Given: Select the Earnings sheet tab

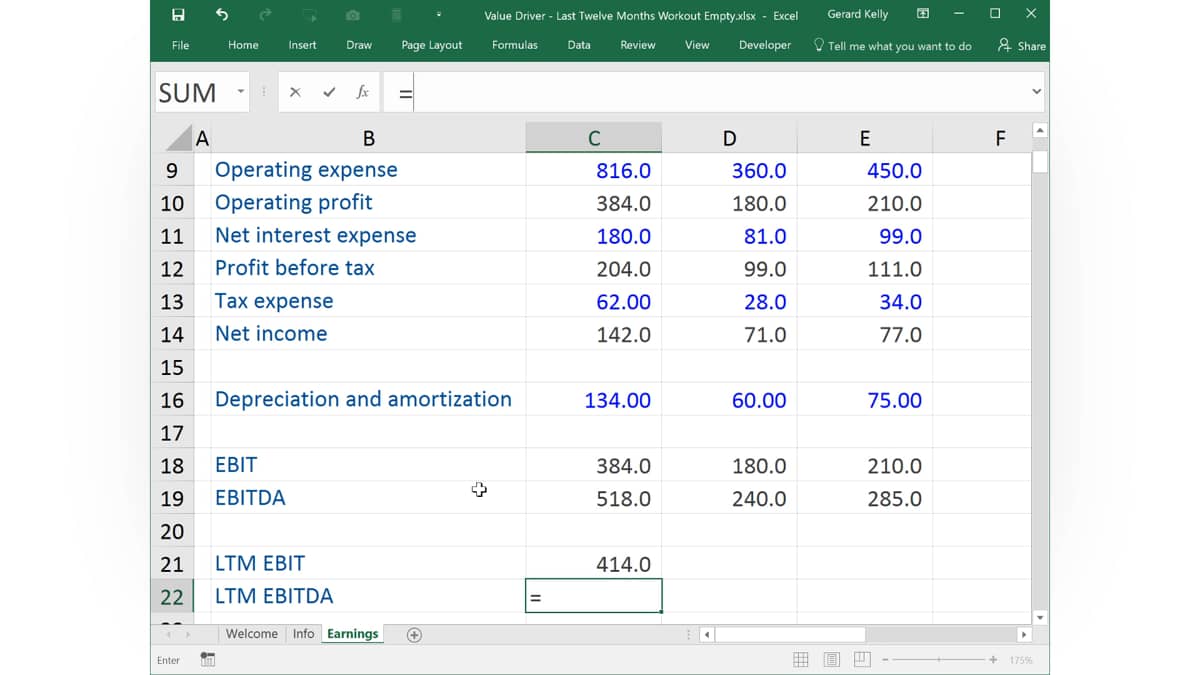Looking at the screenshot, I should [353, 634].
